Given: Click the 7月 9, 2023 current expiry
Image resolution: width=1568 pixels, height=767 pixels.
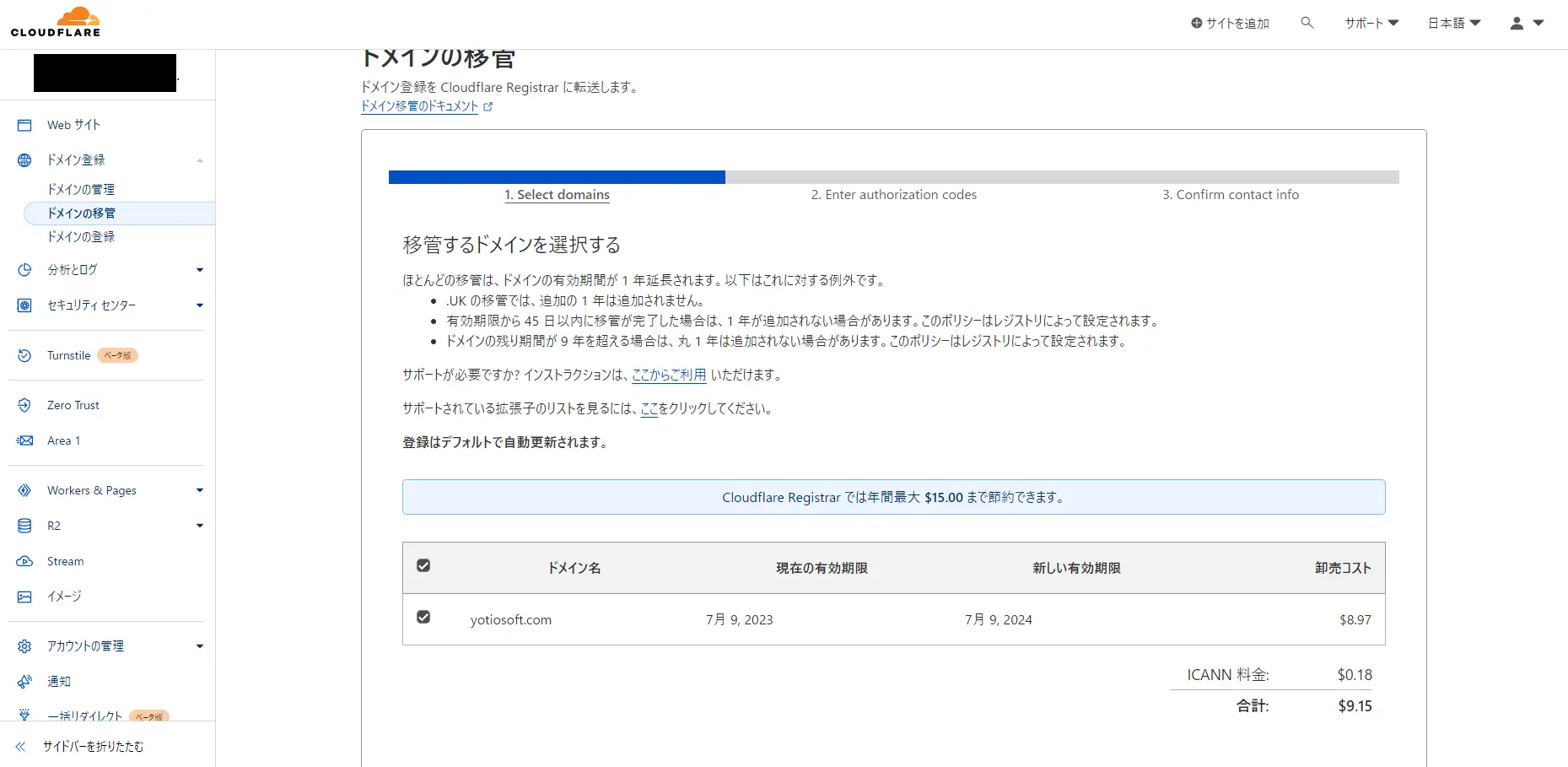Looking at the screenshot, I should tap(740, 620).
